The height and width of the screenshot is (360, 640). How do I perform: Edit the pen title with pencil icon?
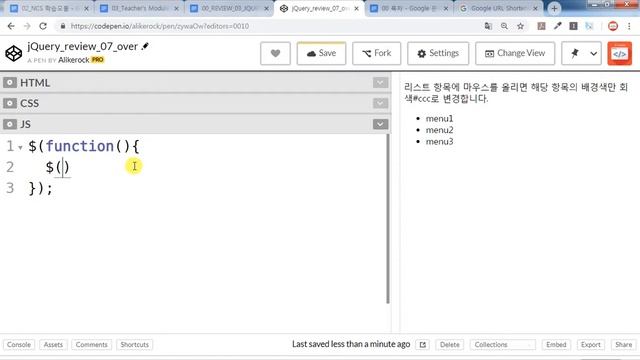click(x=145, y=47)
